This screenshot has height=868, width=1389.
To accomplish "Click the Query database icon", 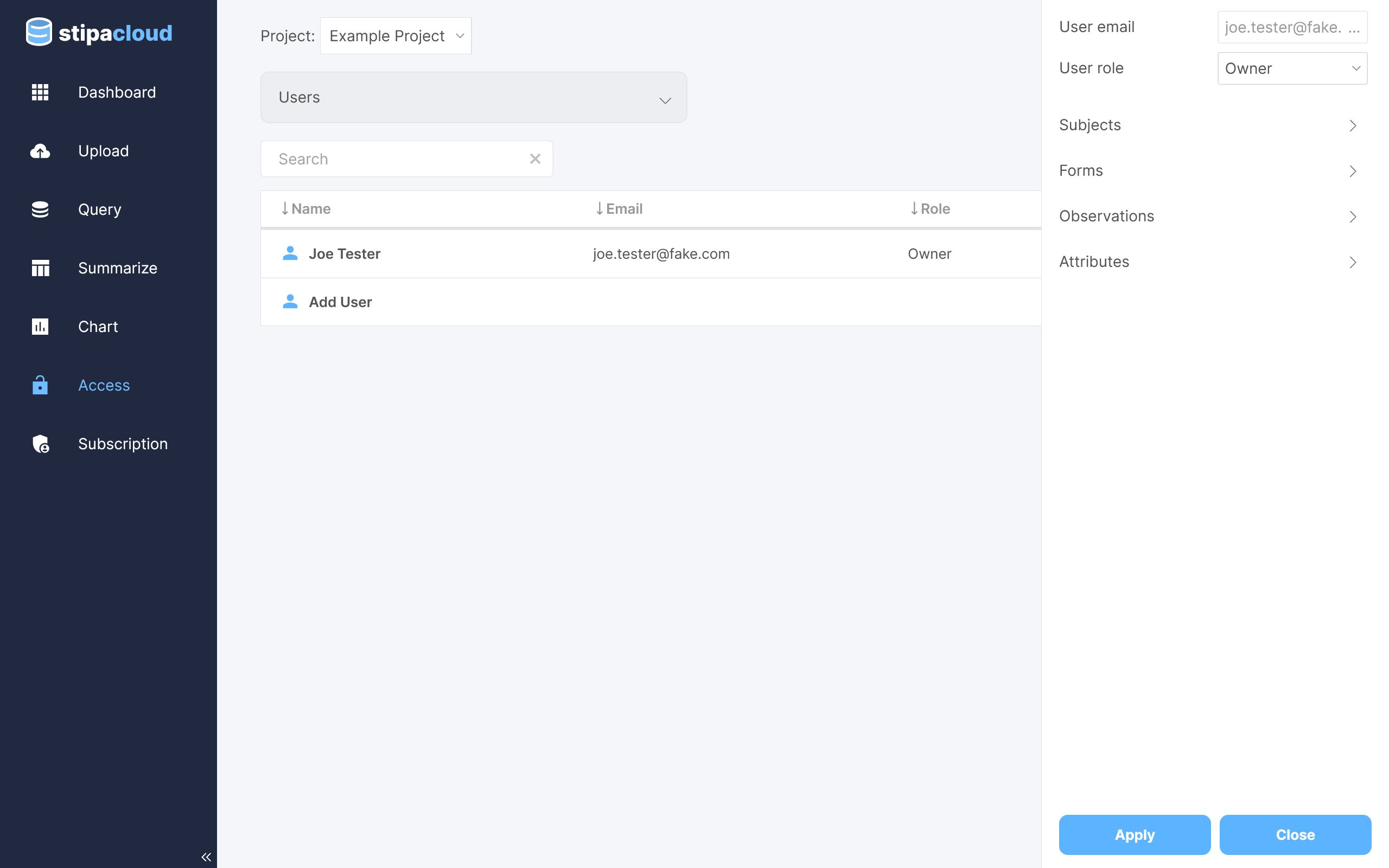I will (x=40, y=209).
